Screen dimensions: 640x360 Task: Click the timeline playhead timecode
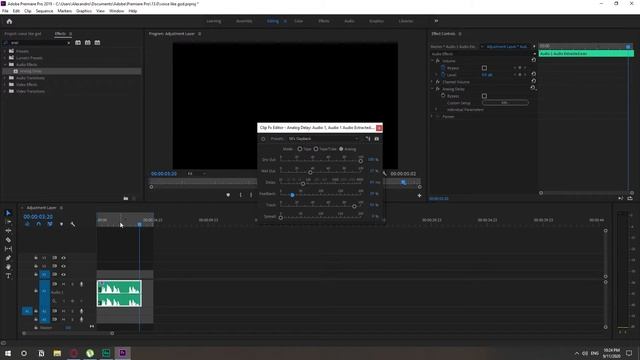tap(38, 217)
